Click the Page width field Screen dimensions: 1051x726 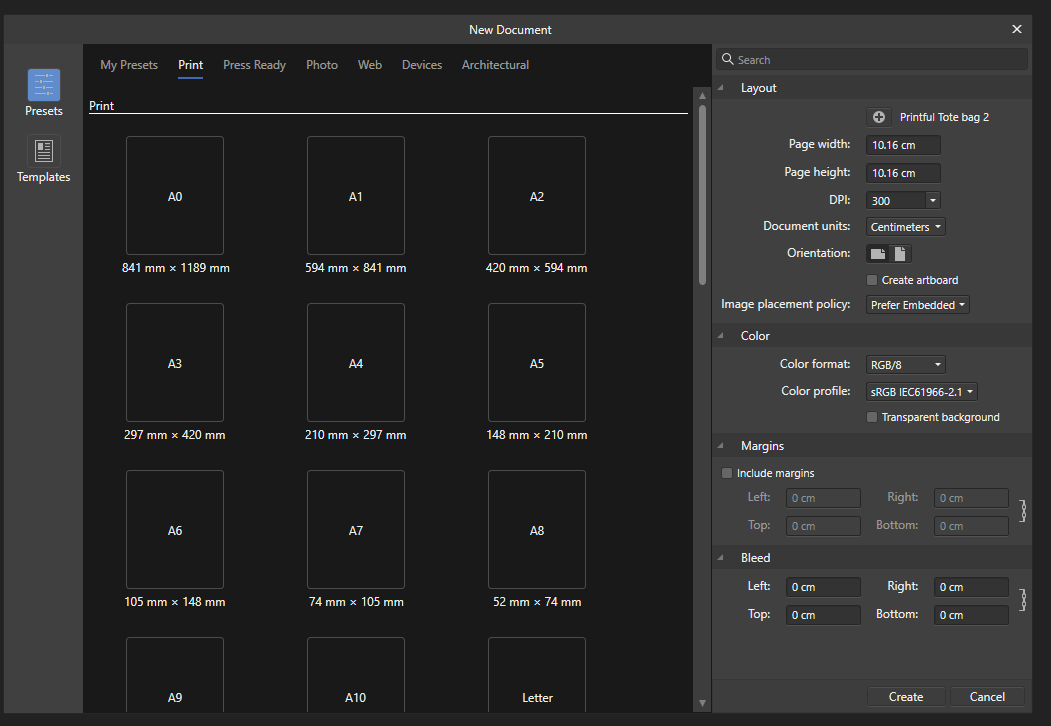[903, 145]
